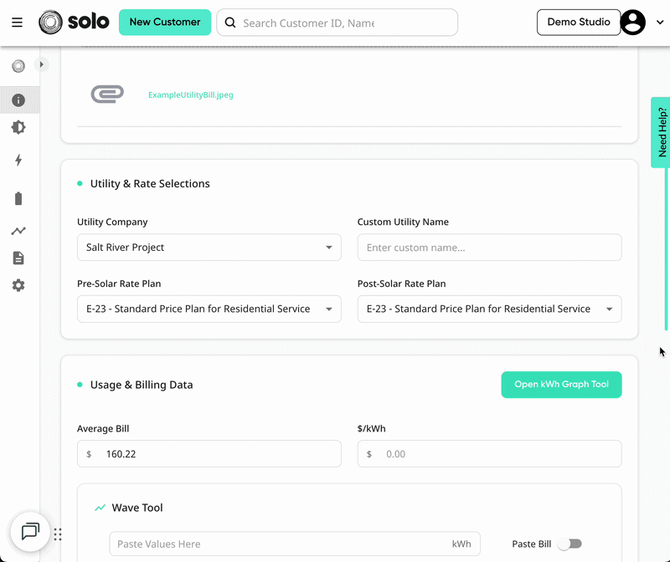Image resolution: width=670 pixels, height=562 pixels.
Task: Click the Open kWh Graph Tool button
Action: (561, 384)
